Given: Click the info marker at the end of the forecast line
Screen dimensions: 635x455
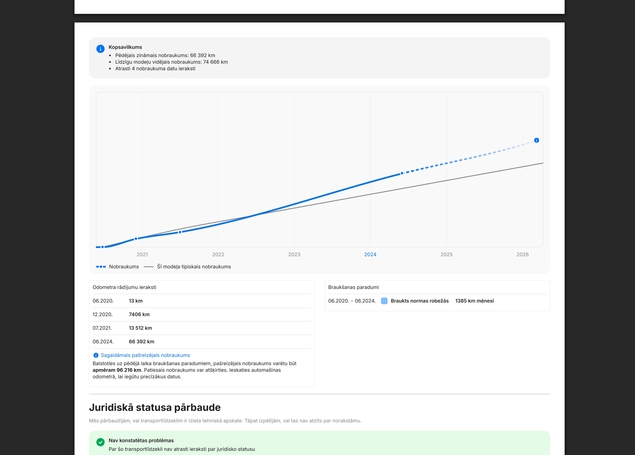Looking at the screenshot, I should pyautogui.click(x=537, y=140).
